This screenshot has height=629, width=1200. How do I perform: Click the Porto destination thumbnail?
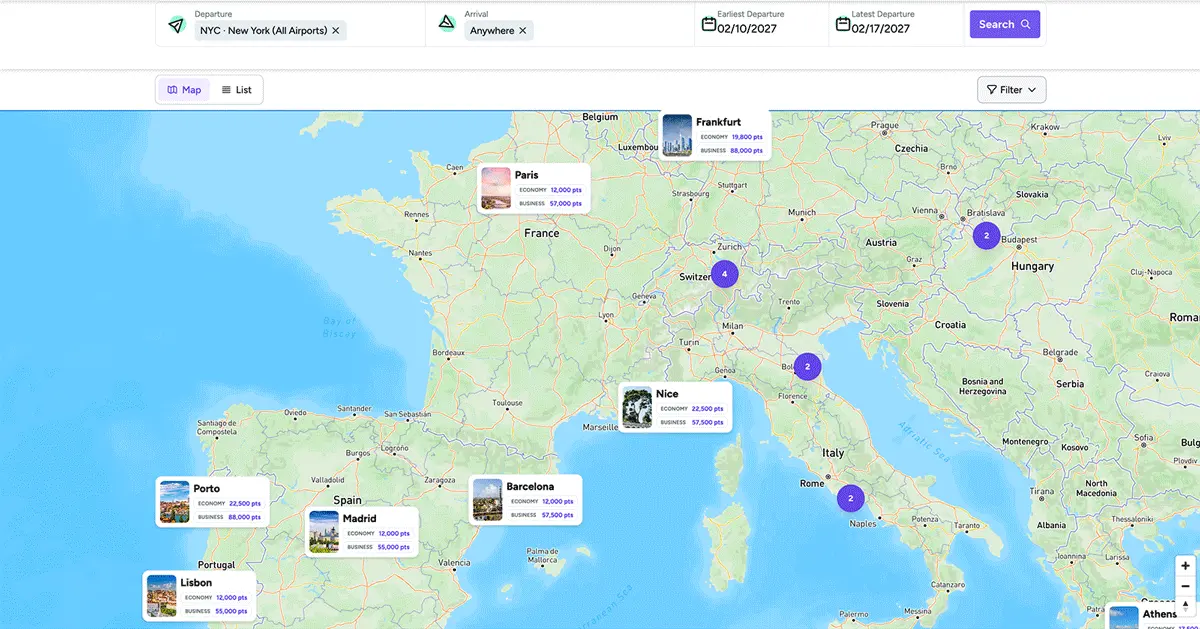point(174,502)
